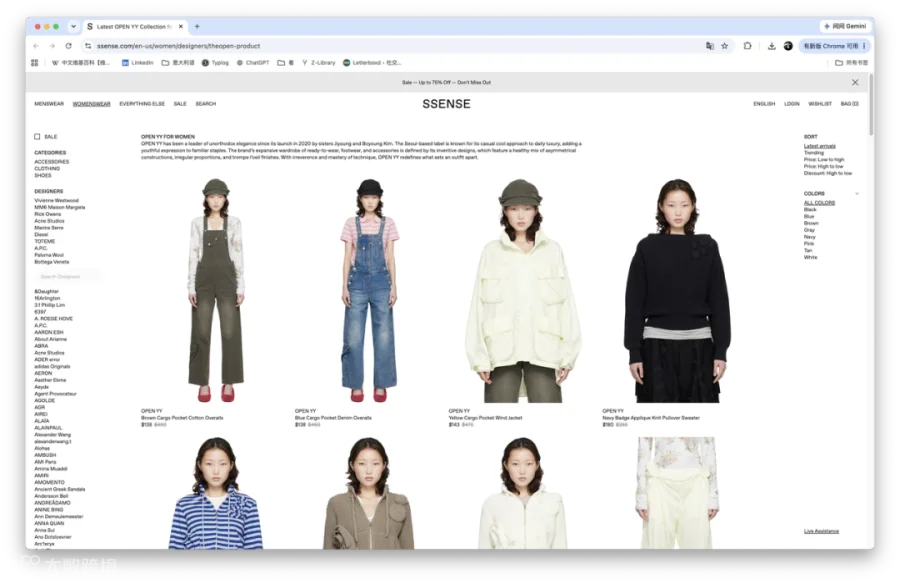Screen dimensions: 900x583
Task: Click the LOGIN link
Action: (x=792, y=104)
